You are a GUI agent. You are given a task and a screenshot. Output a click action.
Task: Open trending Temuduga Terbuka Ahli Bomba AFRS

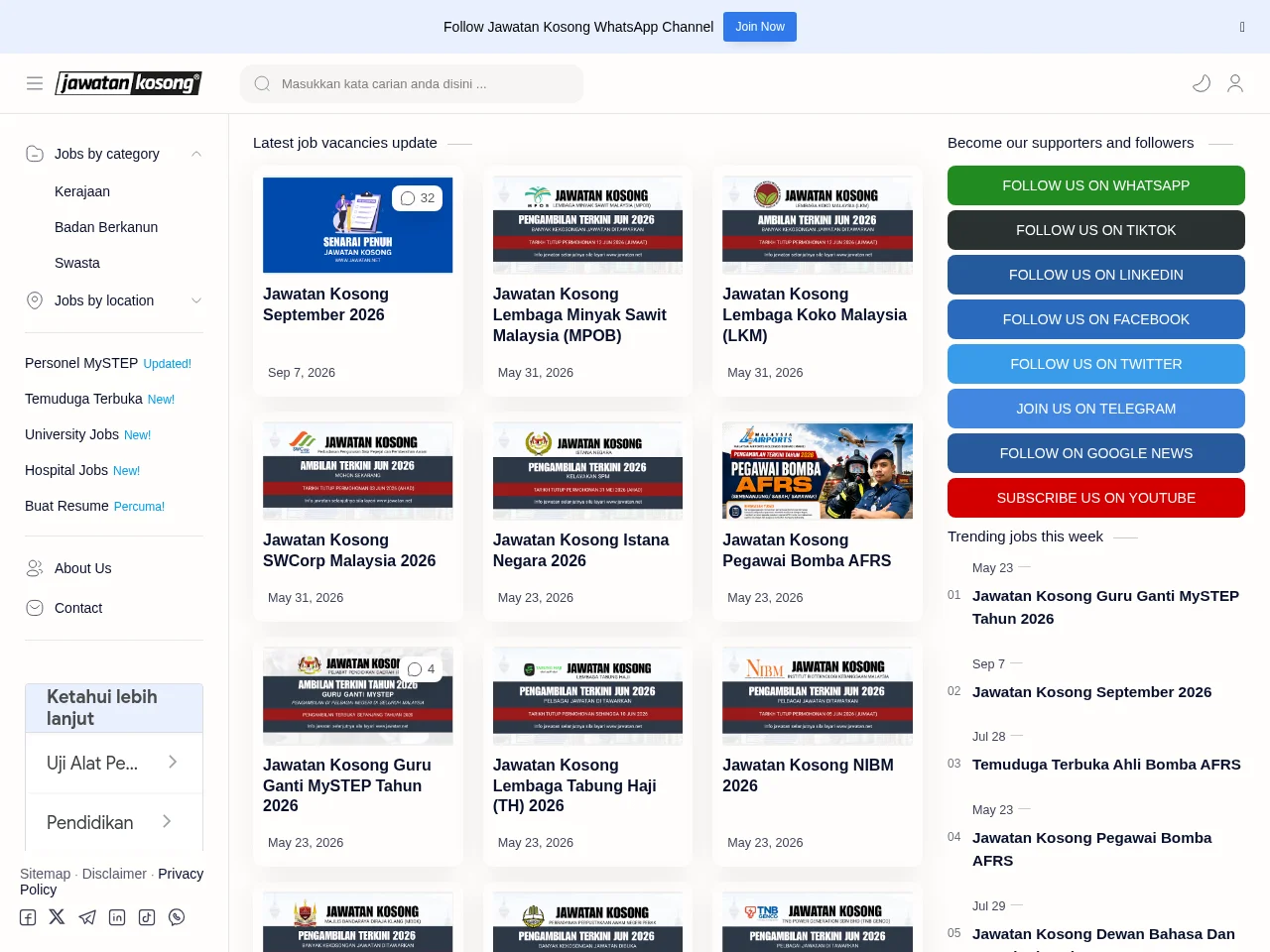[1106, 765]
